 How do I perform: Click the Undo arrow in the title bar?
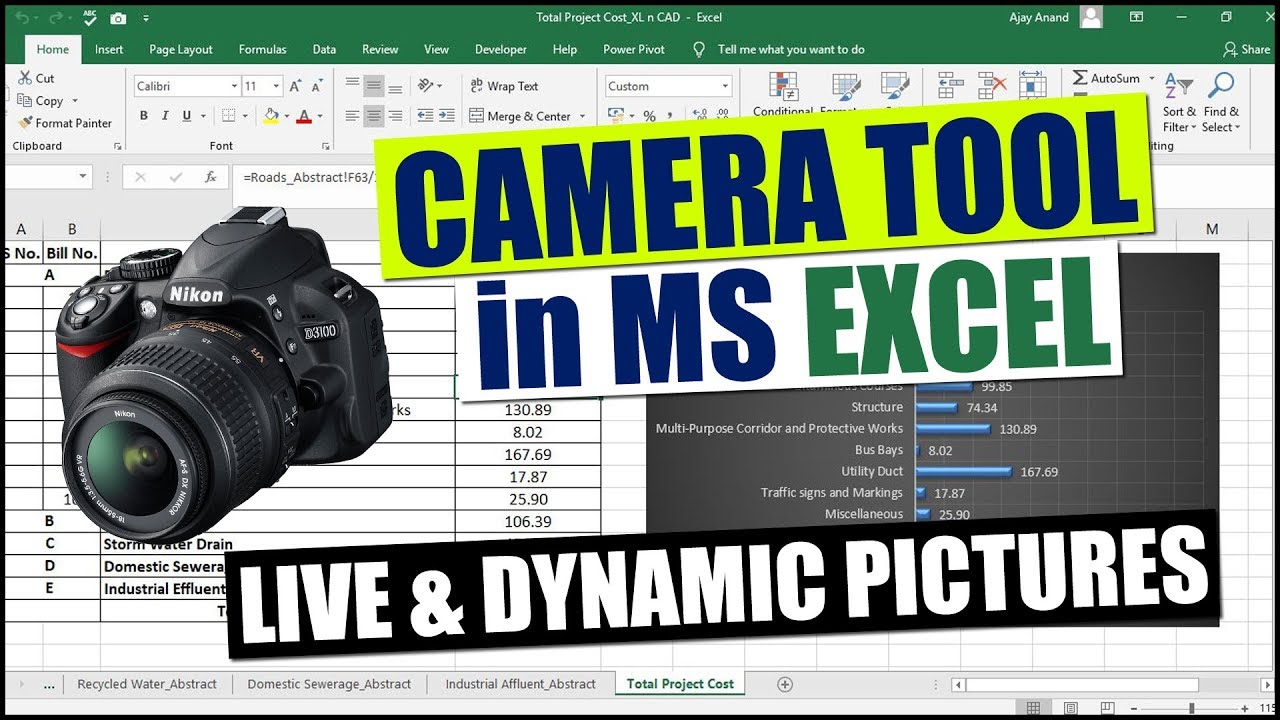click(x=22, y=18)
